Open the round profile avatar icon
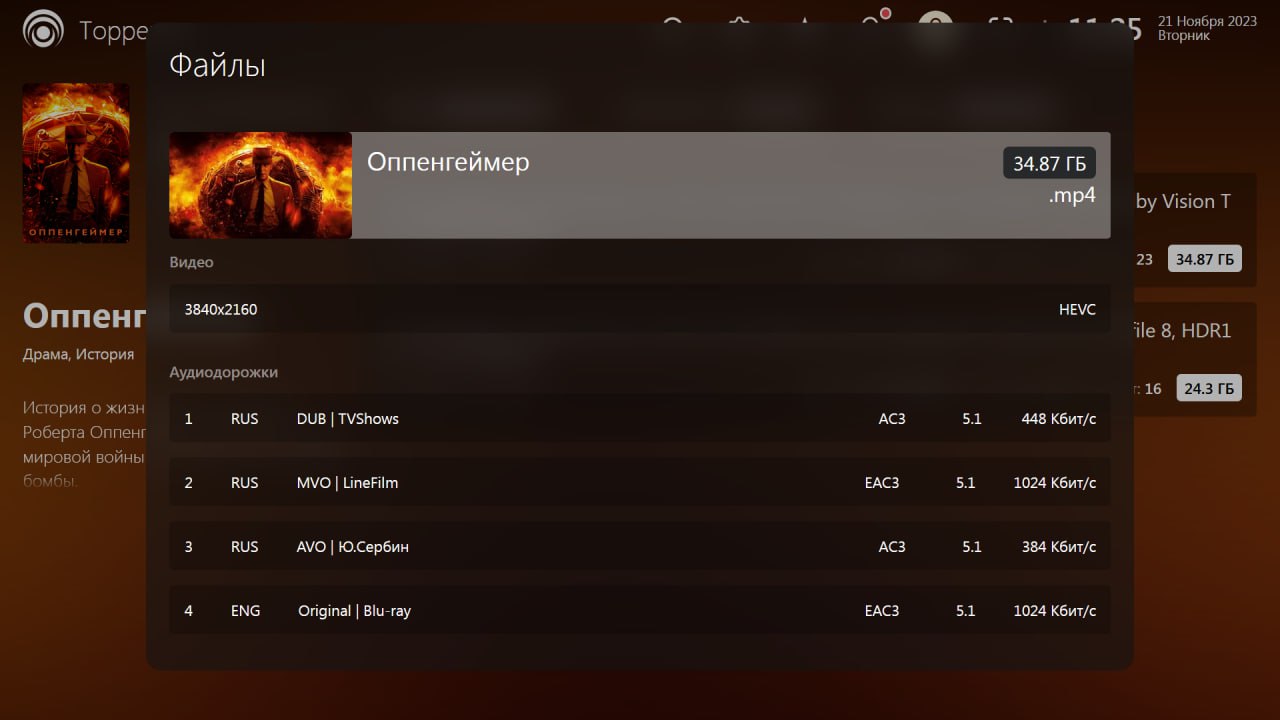Image resolution: width=1280 pixels, height=720 pixels. 935,24
